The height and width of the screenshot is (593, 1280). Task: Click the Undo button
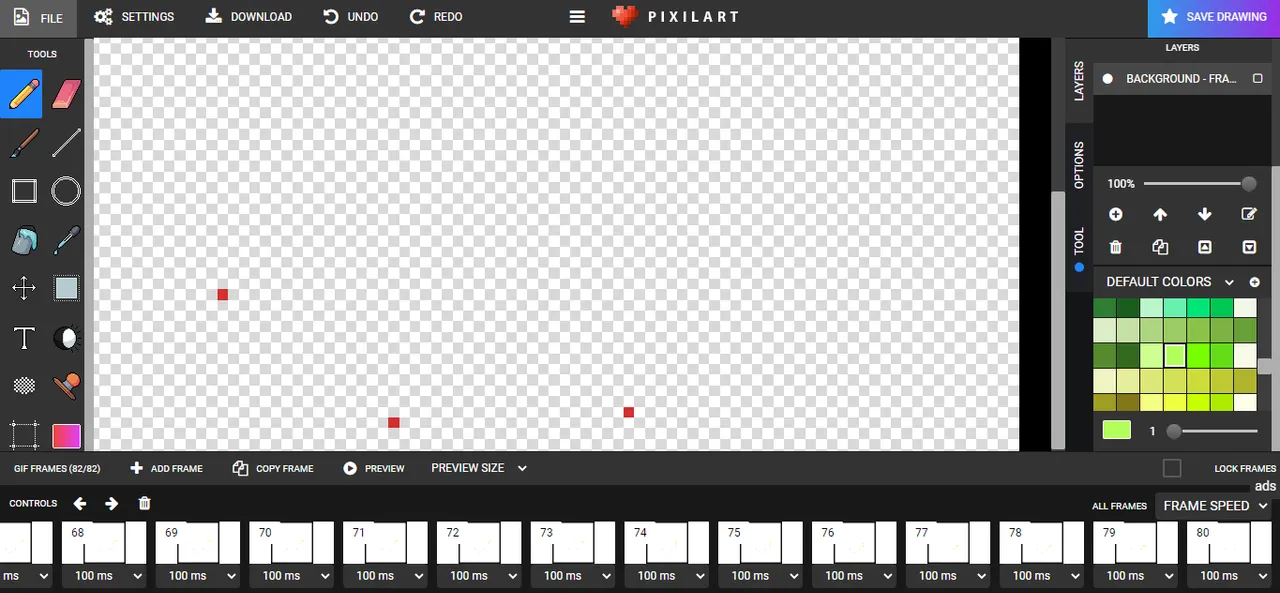[x=350, y=17]
